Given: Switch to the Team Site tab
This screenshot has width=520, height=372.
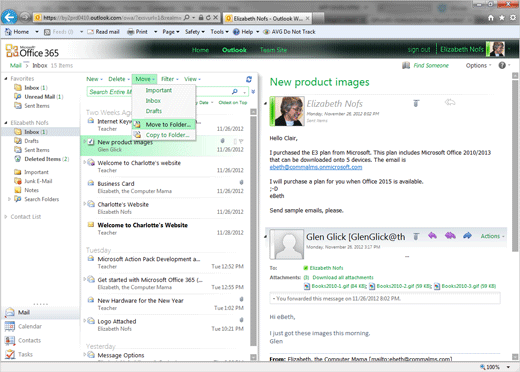Looking at the screenshot, I should (x=273, y=50).
